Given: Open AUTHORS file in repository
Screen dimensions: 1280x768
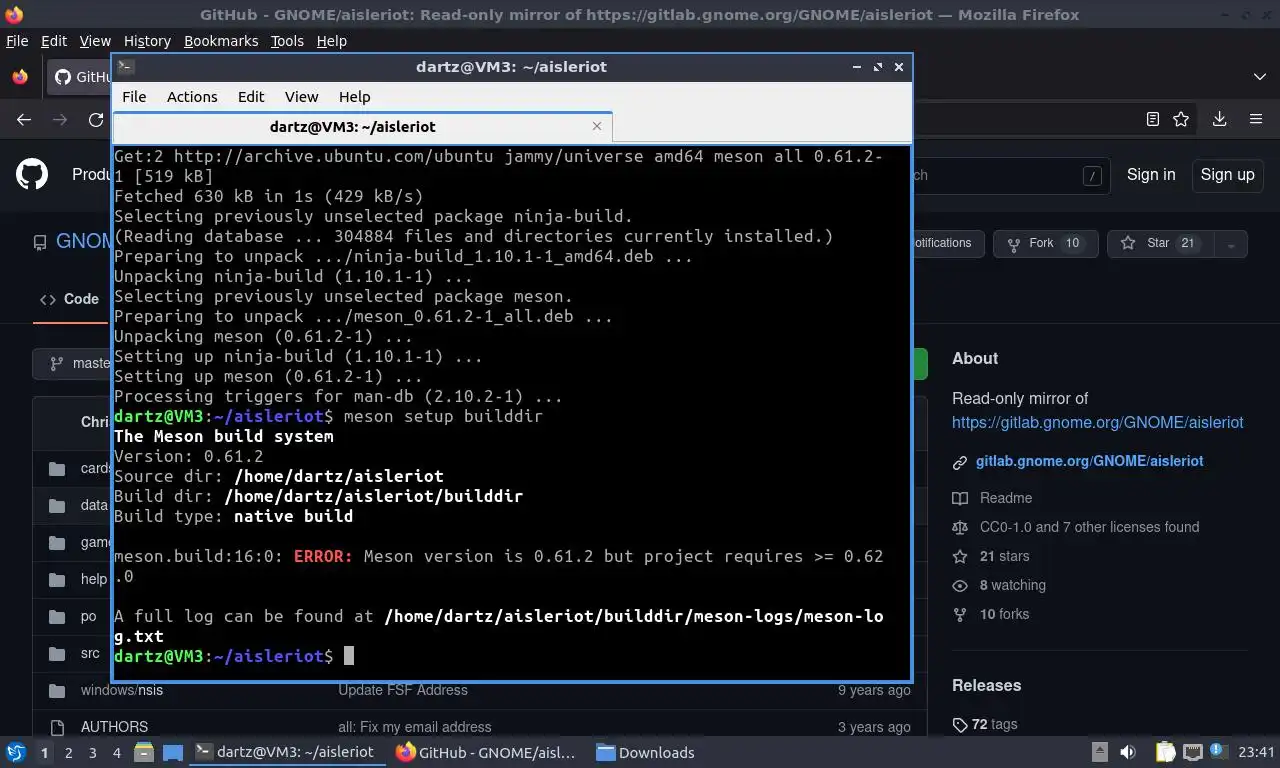Looking at the screenshot, I should tap(114, 727).
